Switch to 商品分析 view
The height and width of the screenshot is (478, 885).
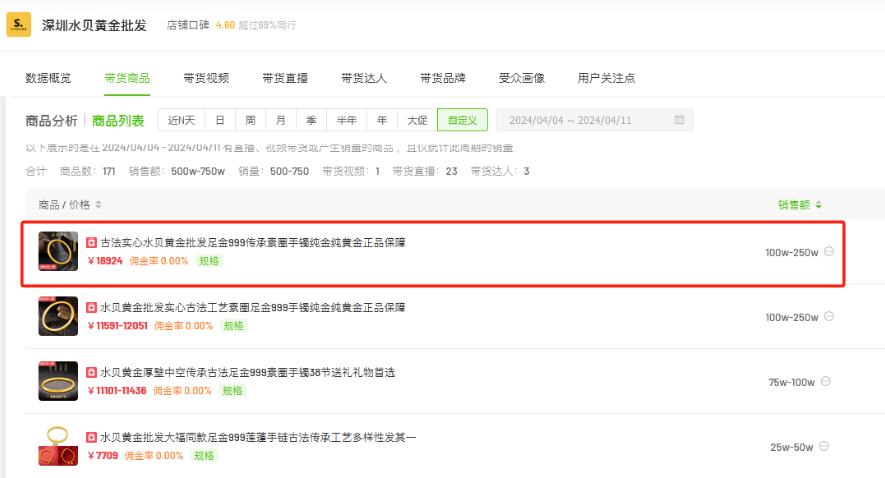click(51, 121)
